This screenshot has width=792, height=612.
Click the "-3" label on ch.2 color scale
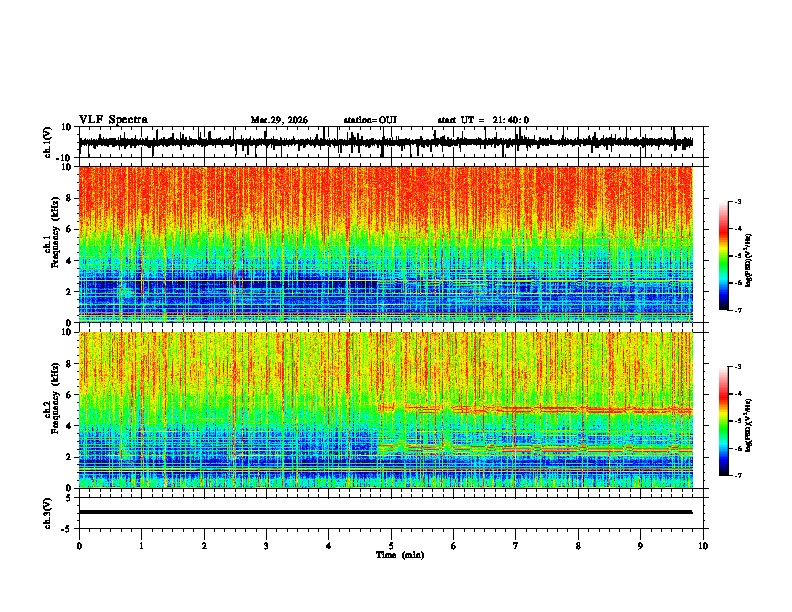coord(737,367)
